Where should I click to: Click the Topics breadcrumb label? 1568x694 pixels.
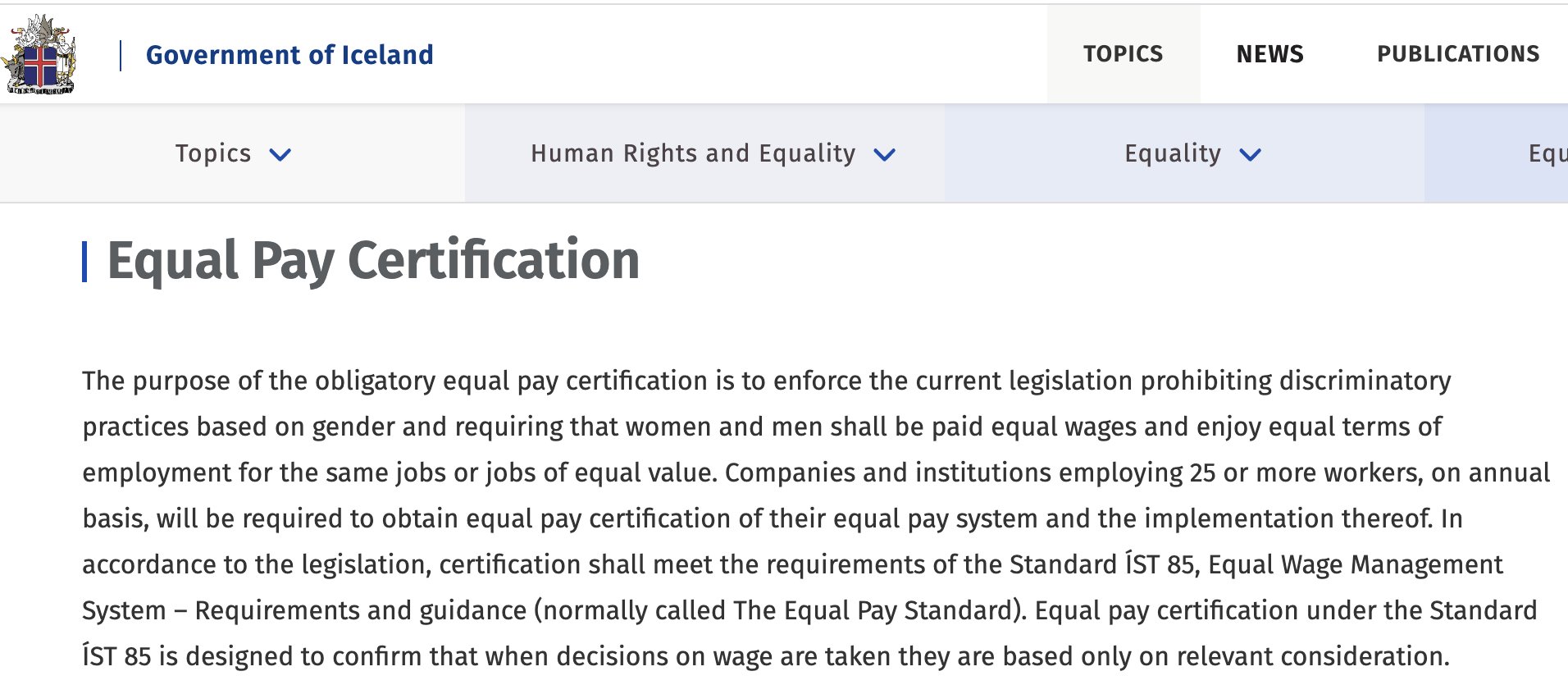[x=213, y=153]
